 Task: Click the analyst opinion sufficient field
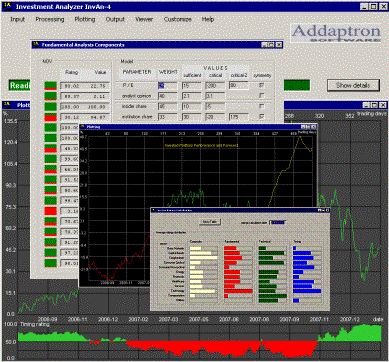point(191,96)
